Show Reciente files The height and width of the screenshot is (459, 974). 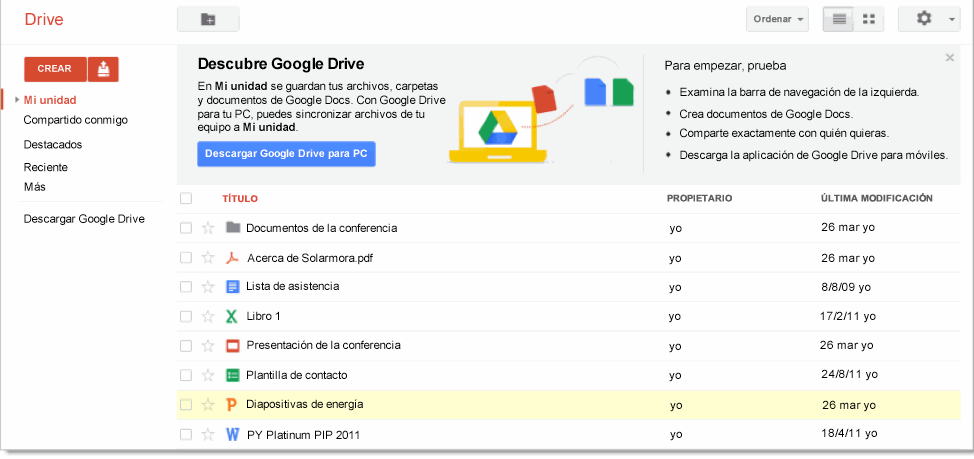[x=46, y=168]
